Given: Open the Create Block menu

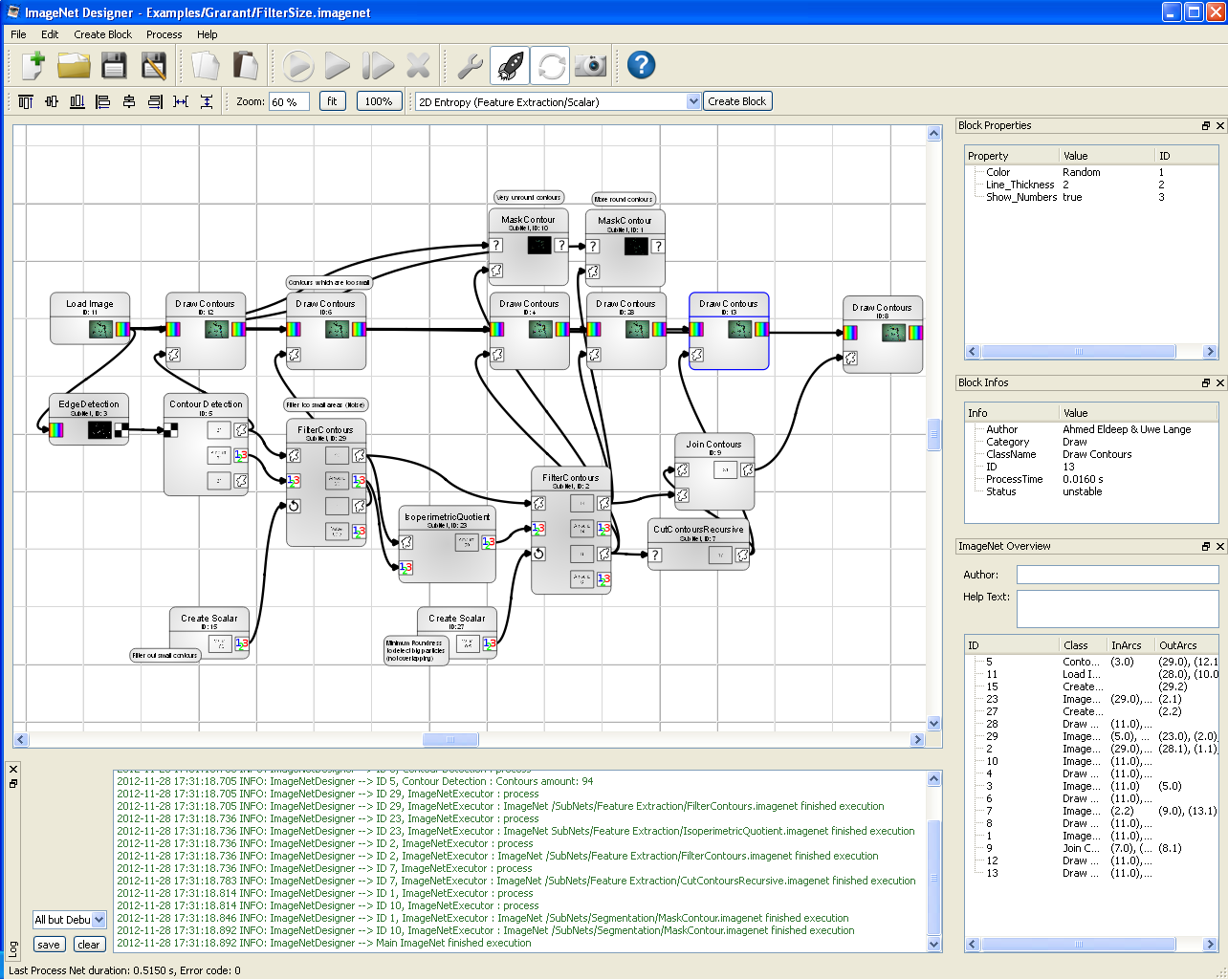Looking at the screenshot, I should (102, 34).
